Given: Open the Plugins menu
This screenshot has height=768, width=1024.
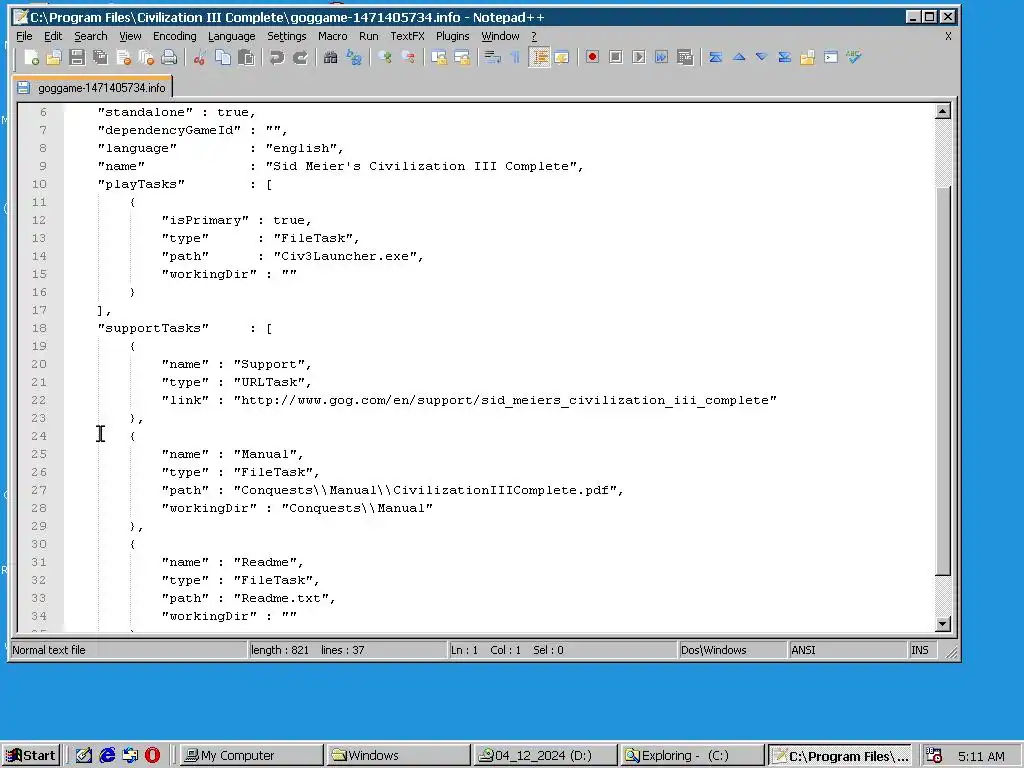Looking at the screenshot, I should coord(453,37).
